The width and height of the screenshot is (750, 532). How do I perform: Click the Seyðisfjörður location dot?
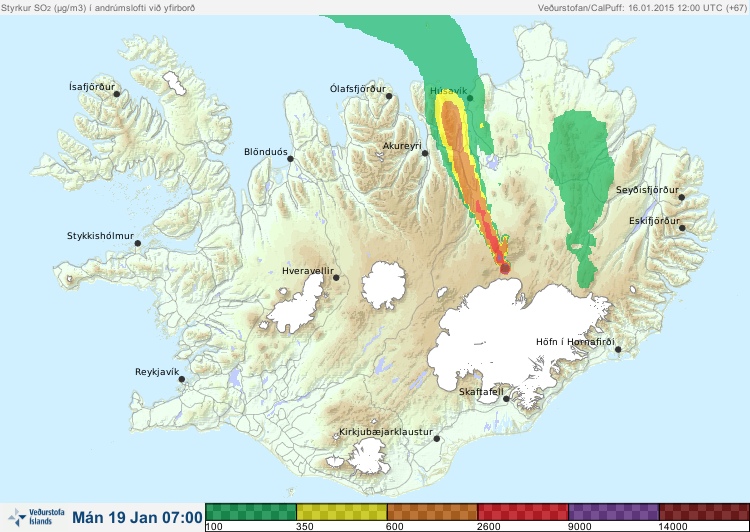[x=682, y=197]
